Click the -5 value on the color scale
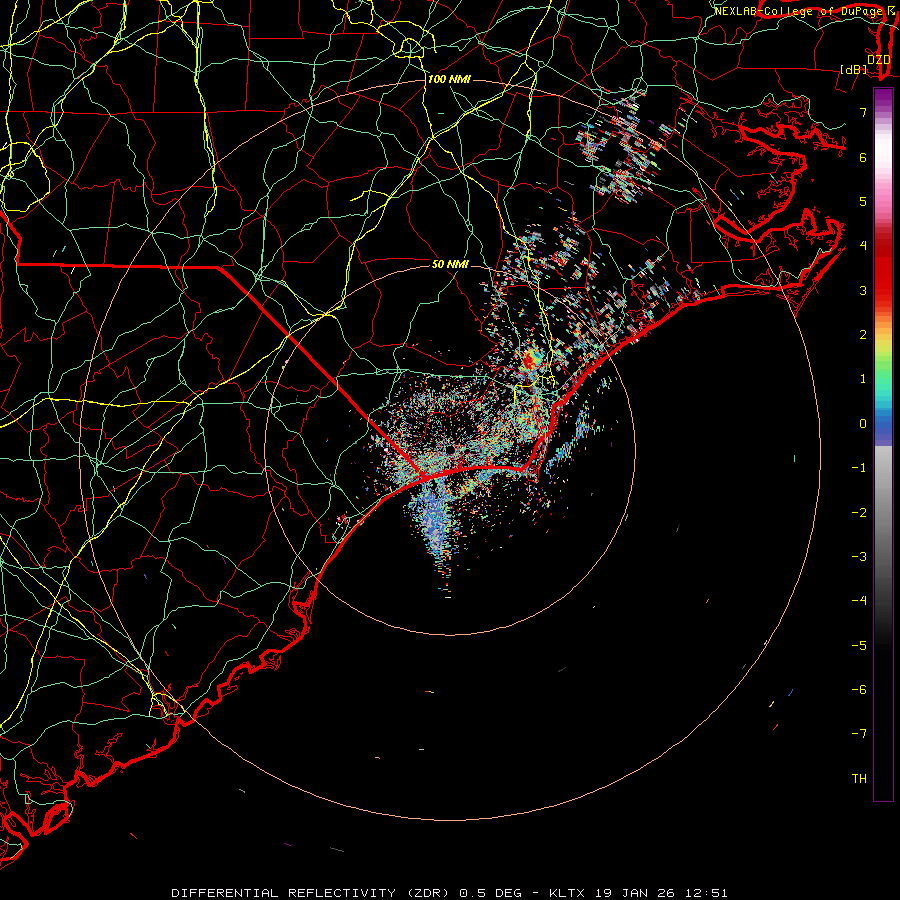 pyautogui.click(x=859, y=646)
